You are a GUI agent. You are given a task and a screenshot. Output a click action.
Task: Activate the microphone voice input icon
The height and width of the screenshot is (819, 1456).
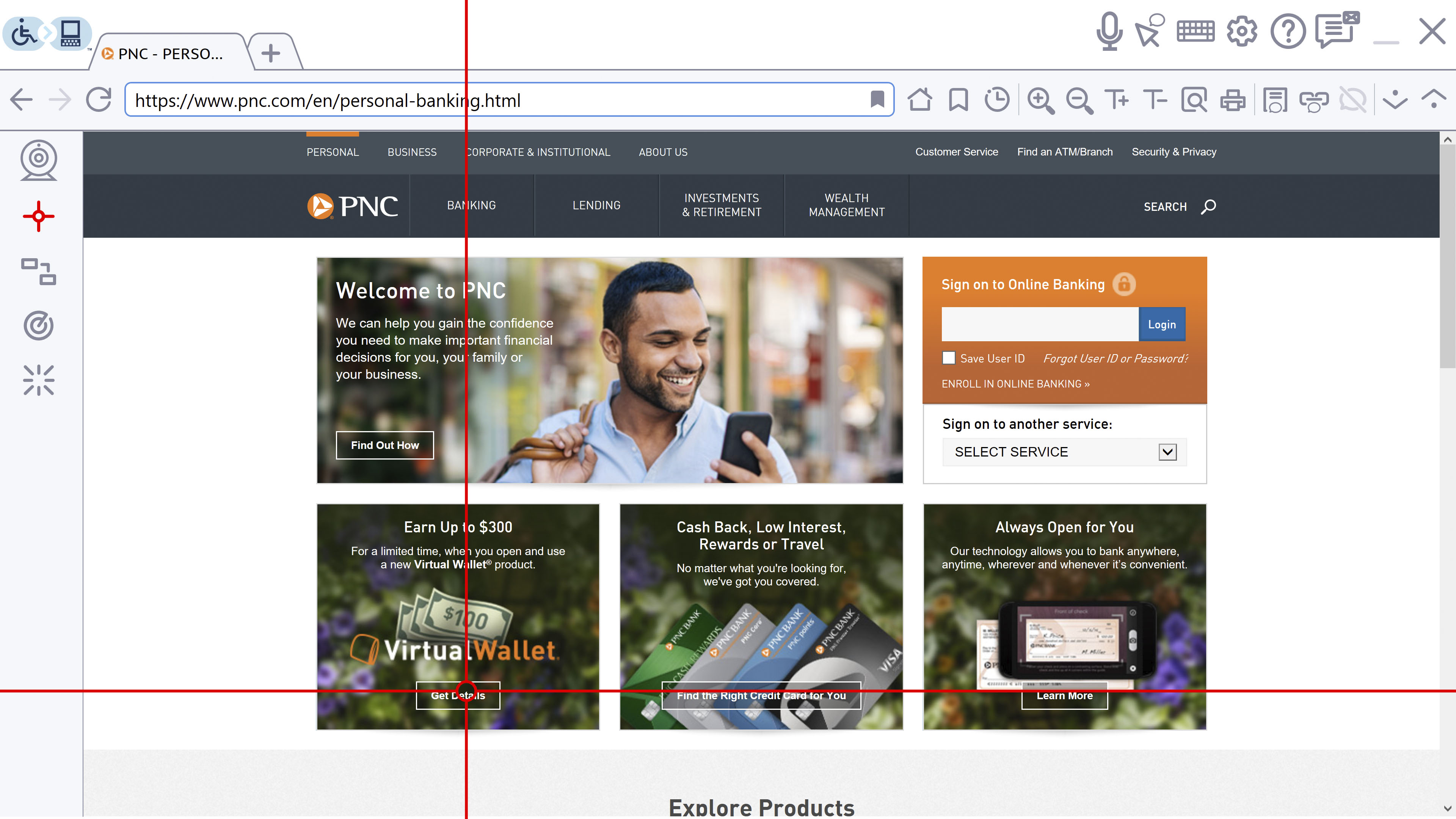pyautogui.click(x=1109, y=31)
